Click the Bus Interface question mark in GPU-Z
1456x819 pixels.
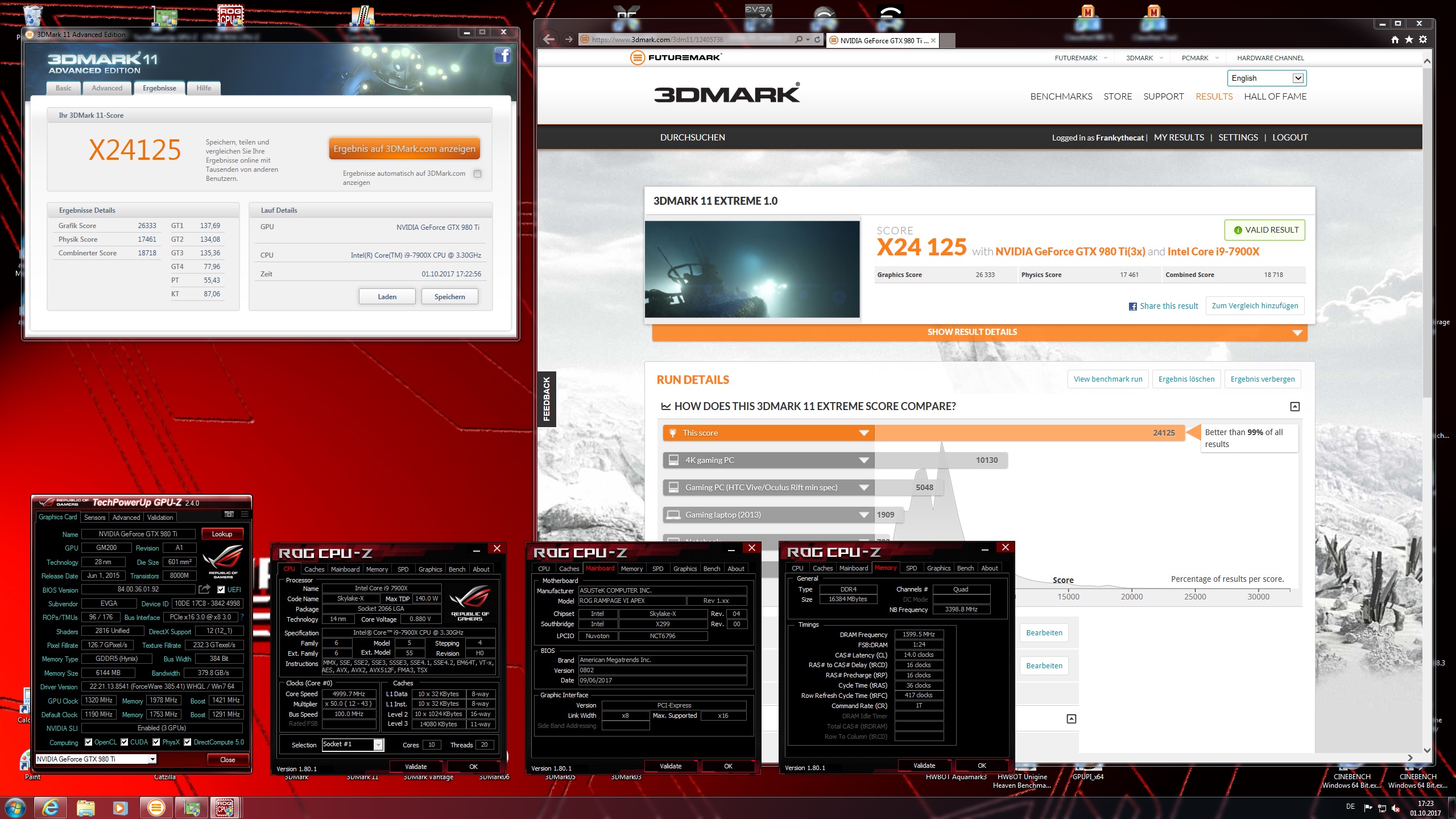pyautogui.click(x=242, y=617)
